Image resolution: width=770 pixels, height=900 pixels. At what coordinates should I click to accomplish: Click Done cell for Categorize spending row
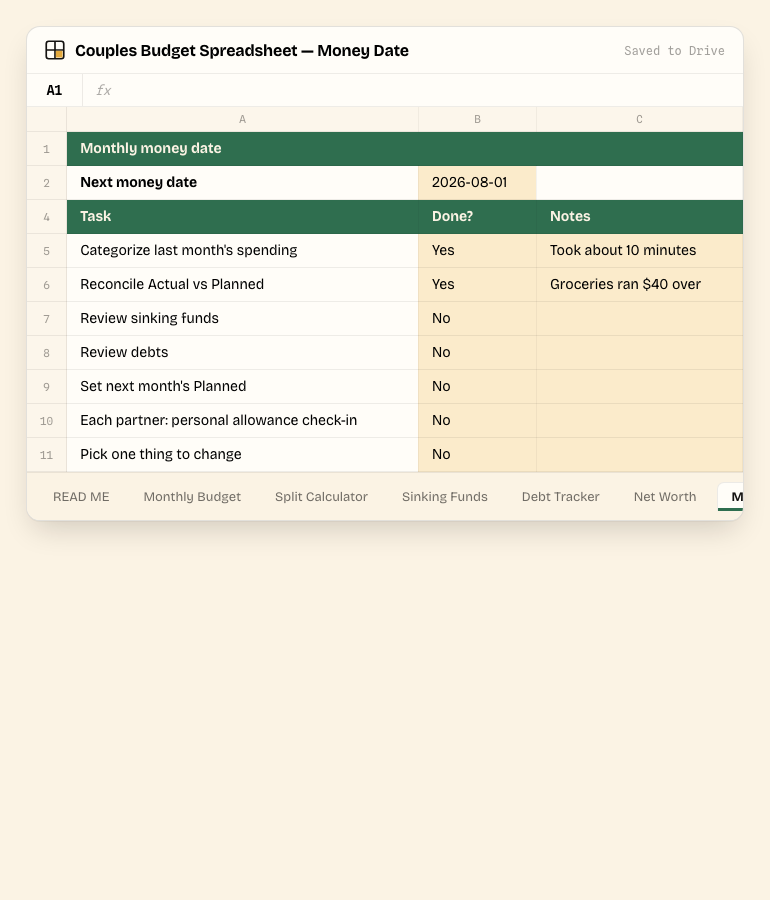point(477,250)
